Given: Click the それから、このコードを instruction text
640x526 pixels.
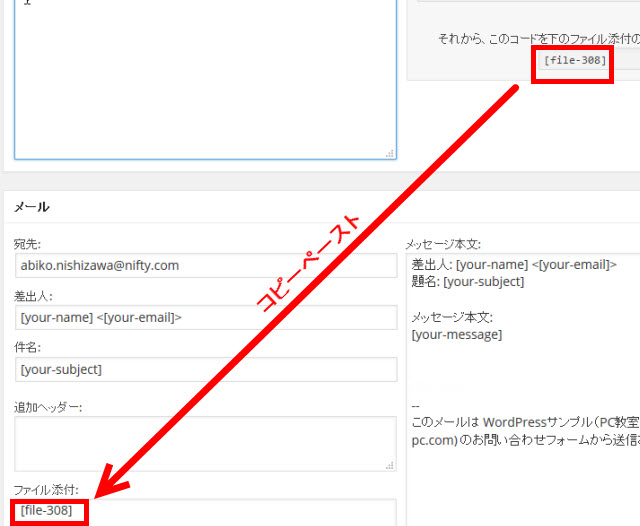Looking at the screenshot, I should 539,39.
